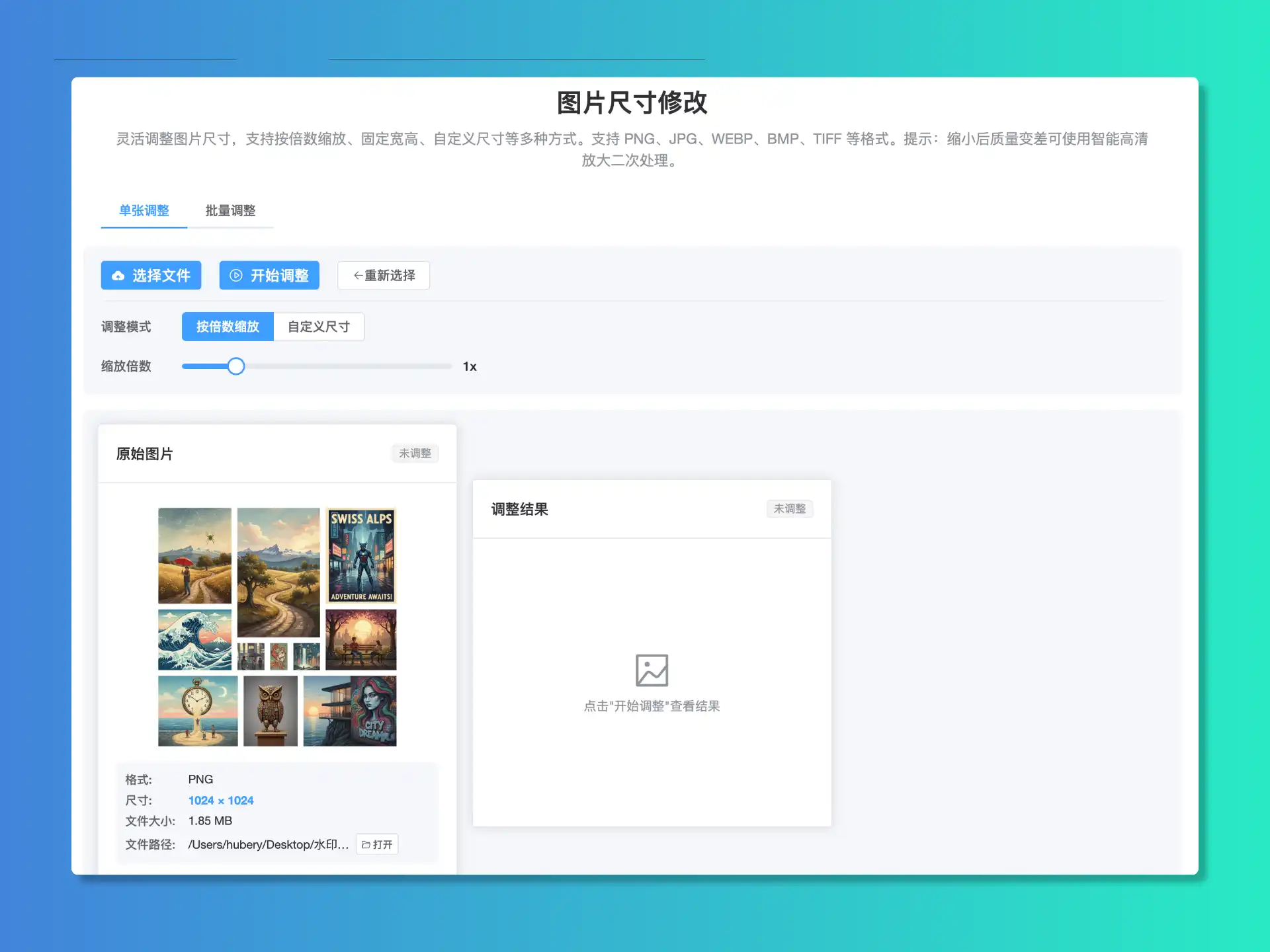Click the 开始调整 button
This screenshot has height=952, width=1270.
[x=269, y=276]
